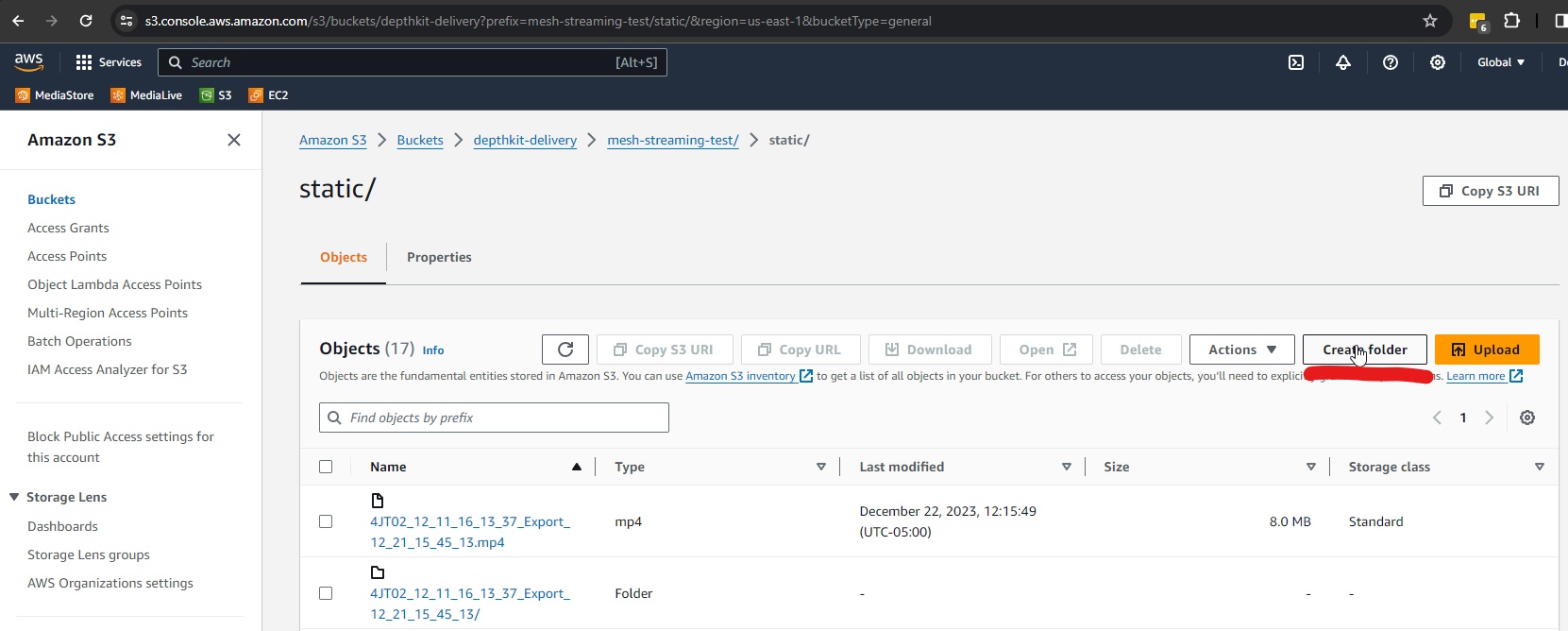1568x631 pixels.
Task: Open the mesh-streaming-test/ breadcrumb link
Action: [673, 140]
